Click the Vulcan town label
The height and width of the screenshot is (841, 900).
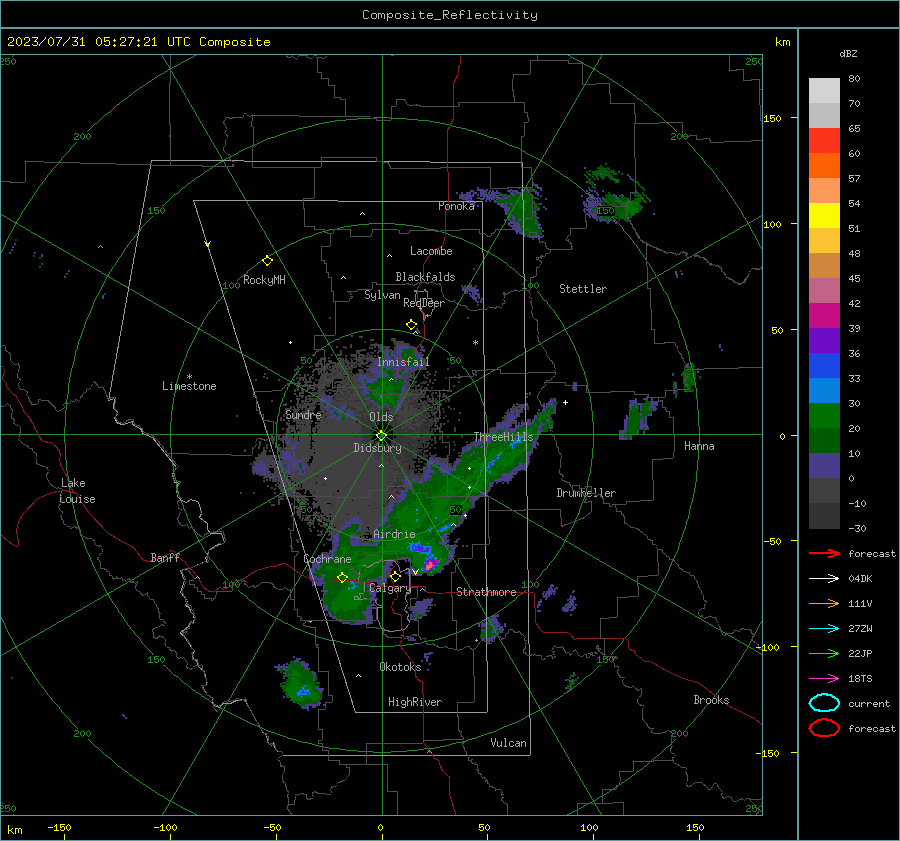click(x=509, y=743)
